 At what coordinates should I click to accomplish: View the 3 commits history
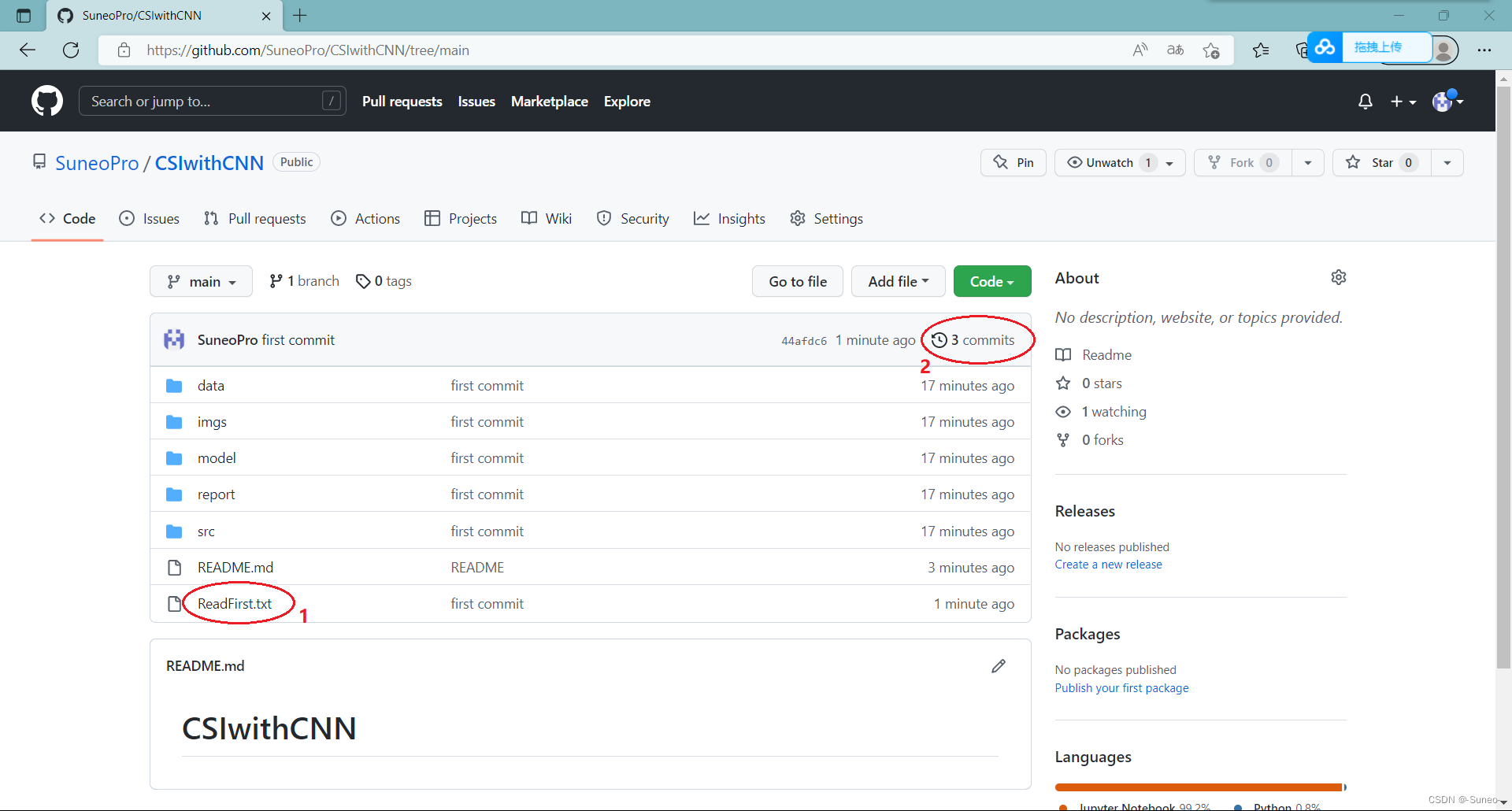[x=973, y=340]
